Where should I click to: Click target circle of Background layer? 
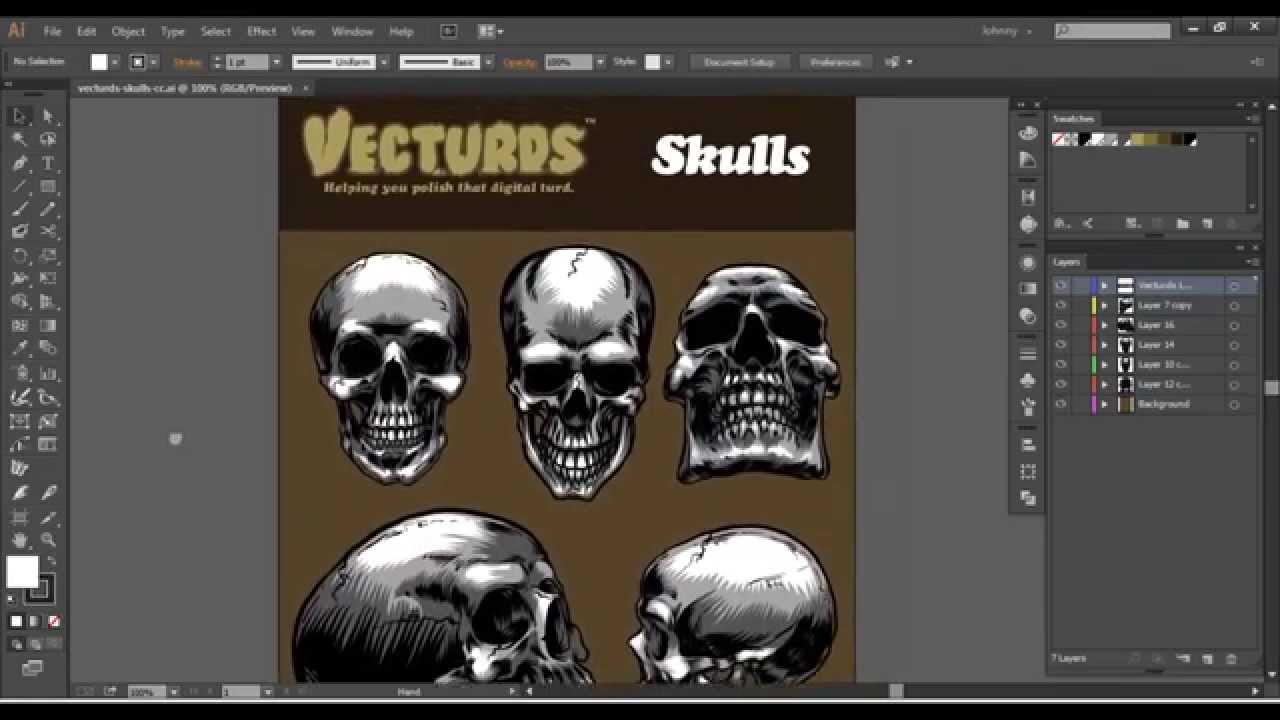[x=1234, y=405]
